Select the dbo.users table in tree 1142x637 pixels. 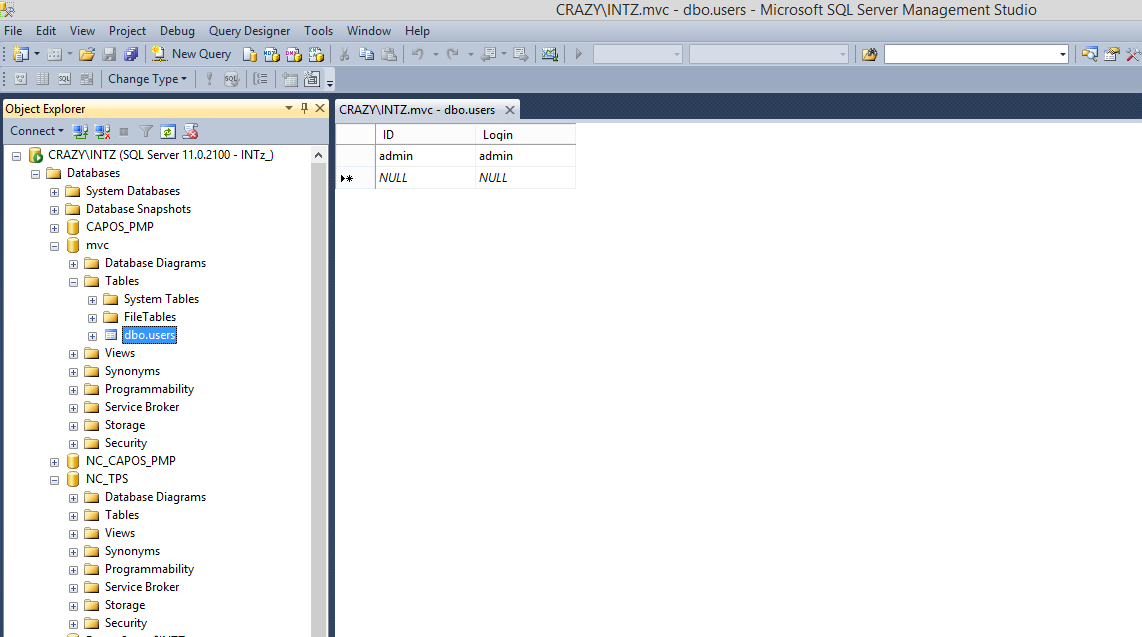point(149,335)
